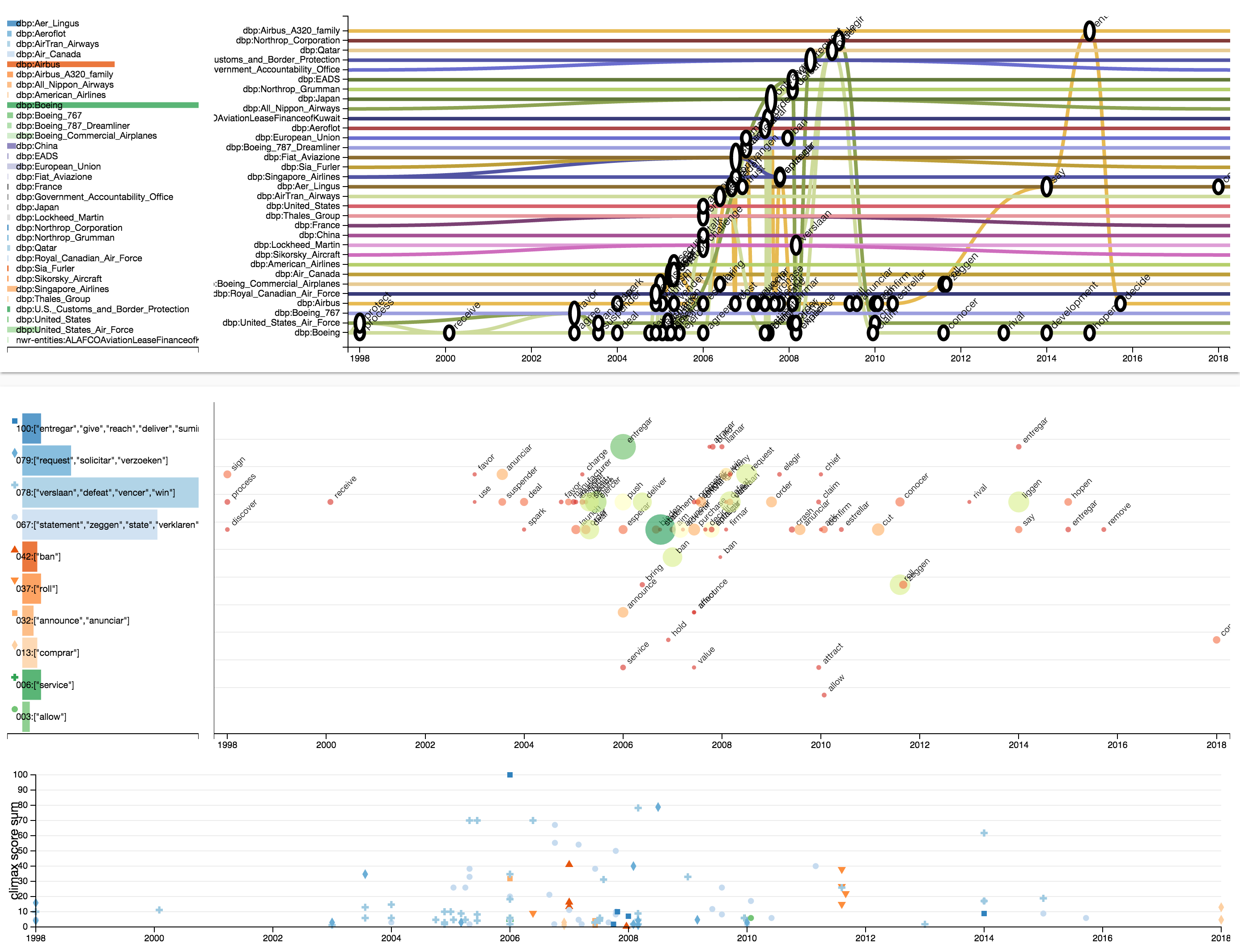1240x952 pixels.
Task: Click the green plus icon beside 006 service
Action: click(x=15, y=677)
